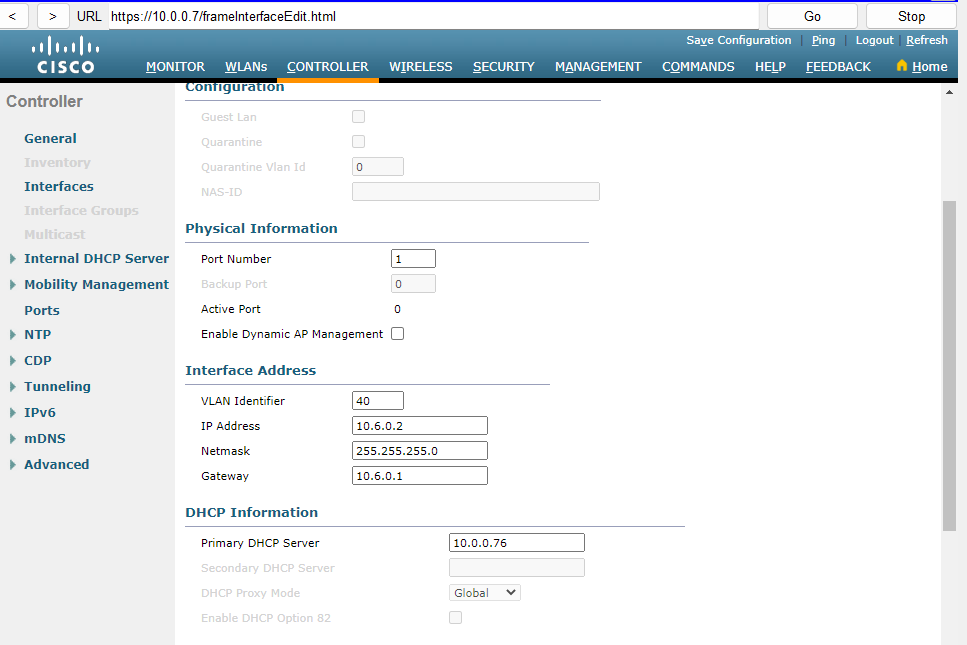The image size is (967, 645).
Task: Expand Internal DHCP Server menu
Action: (x=96, y=258)
